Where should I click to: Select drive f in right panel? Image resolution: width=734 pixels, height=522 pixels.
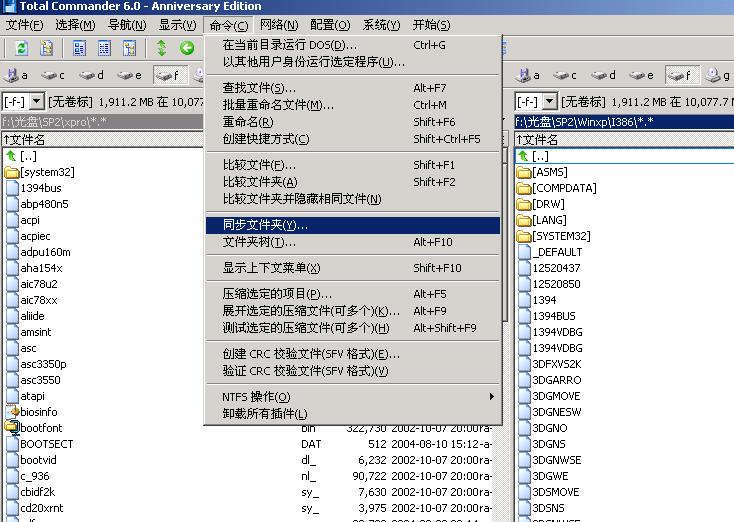(682, 75)
